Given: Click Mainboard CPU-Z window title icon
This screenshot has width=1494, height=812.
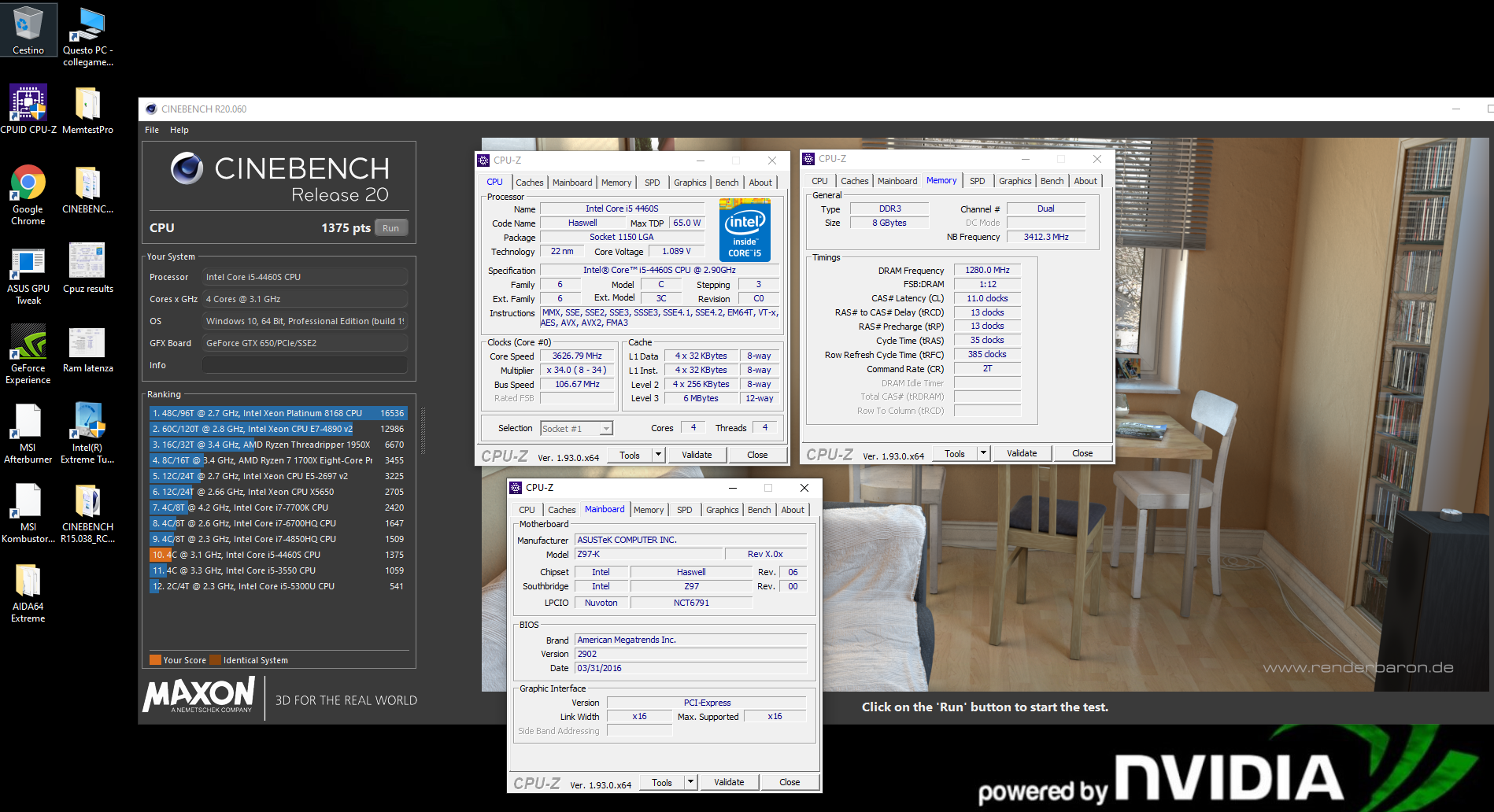Looking at the screenshot, I should (x=516, y=488).
